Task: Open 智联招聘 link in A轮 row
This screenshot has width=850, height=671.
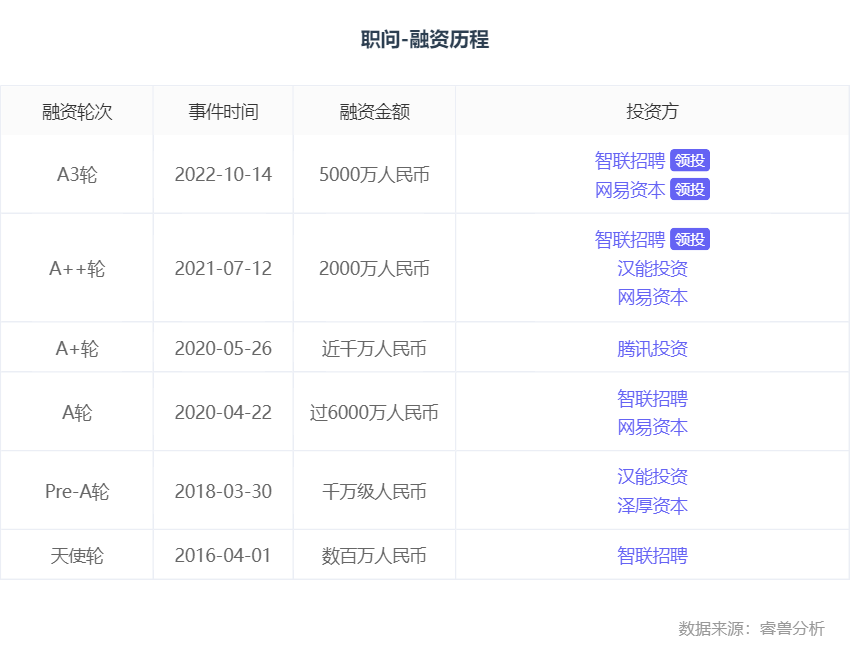Action: pyautogui.click(x=652, y=398)
